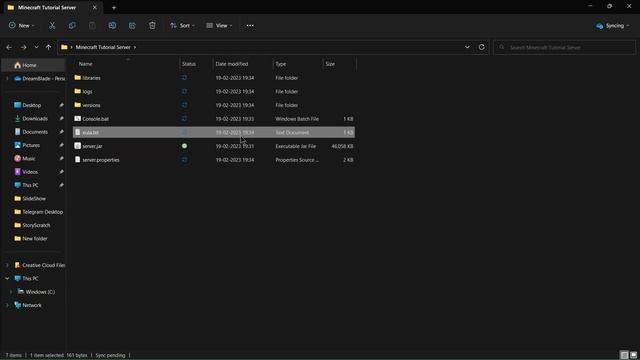This screenshot has height=360, width=640.
Task: Click the search Minecraft Tutorial Server field
Action: (x=565, y=47)
